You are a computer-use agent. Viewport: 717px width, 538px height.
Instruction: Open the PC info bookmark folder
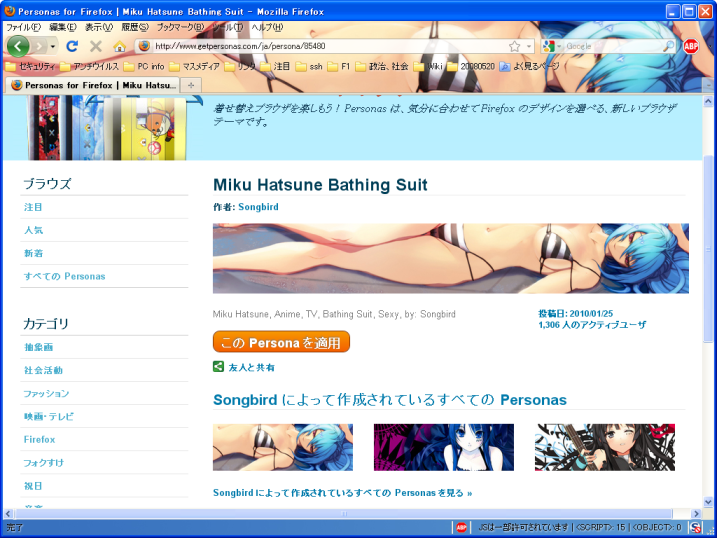[144, 66]
